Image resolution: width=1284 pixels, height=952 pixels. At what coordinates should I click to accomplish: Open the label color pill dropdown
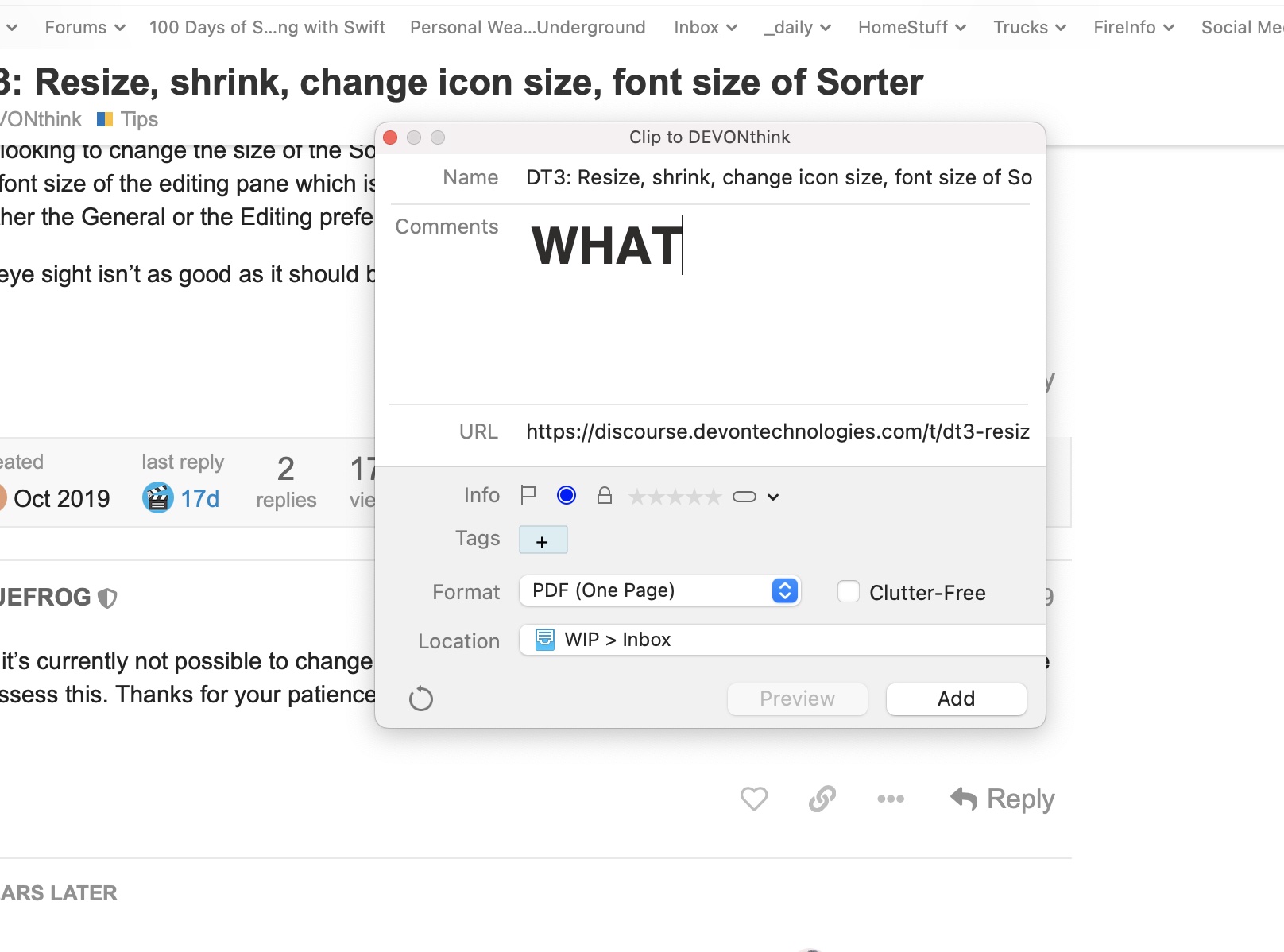click(755, 497)
